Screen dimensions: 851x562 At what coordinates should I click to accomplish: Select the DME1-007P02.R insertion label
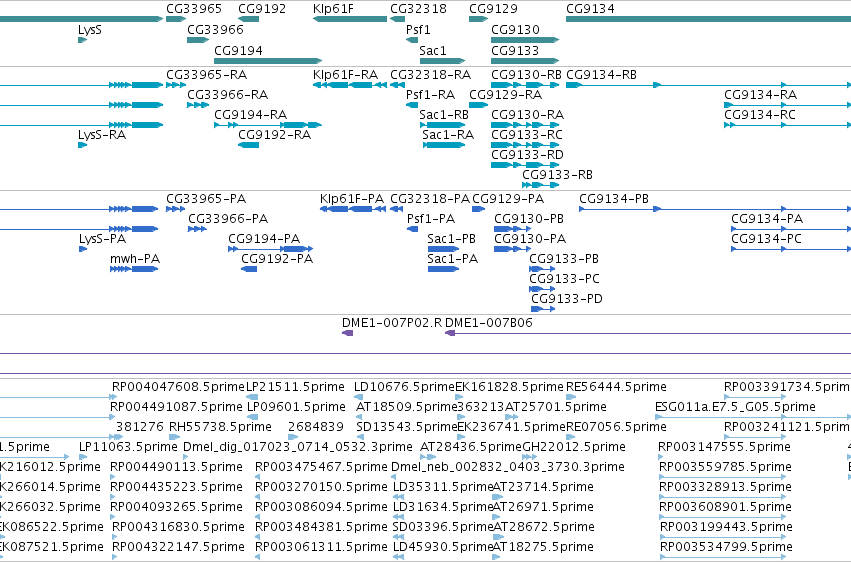pyautogui.click(x=392, y=323)
